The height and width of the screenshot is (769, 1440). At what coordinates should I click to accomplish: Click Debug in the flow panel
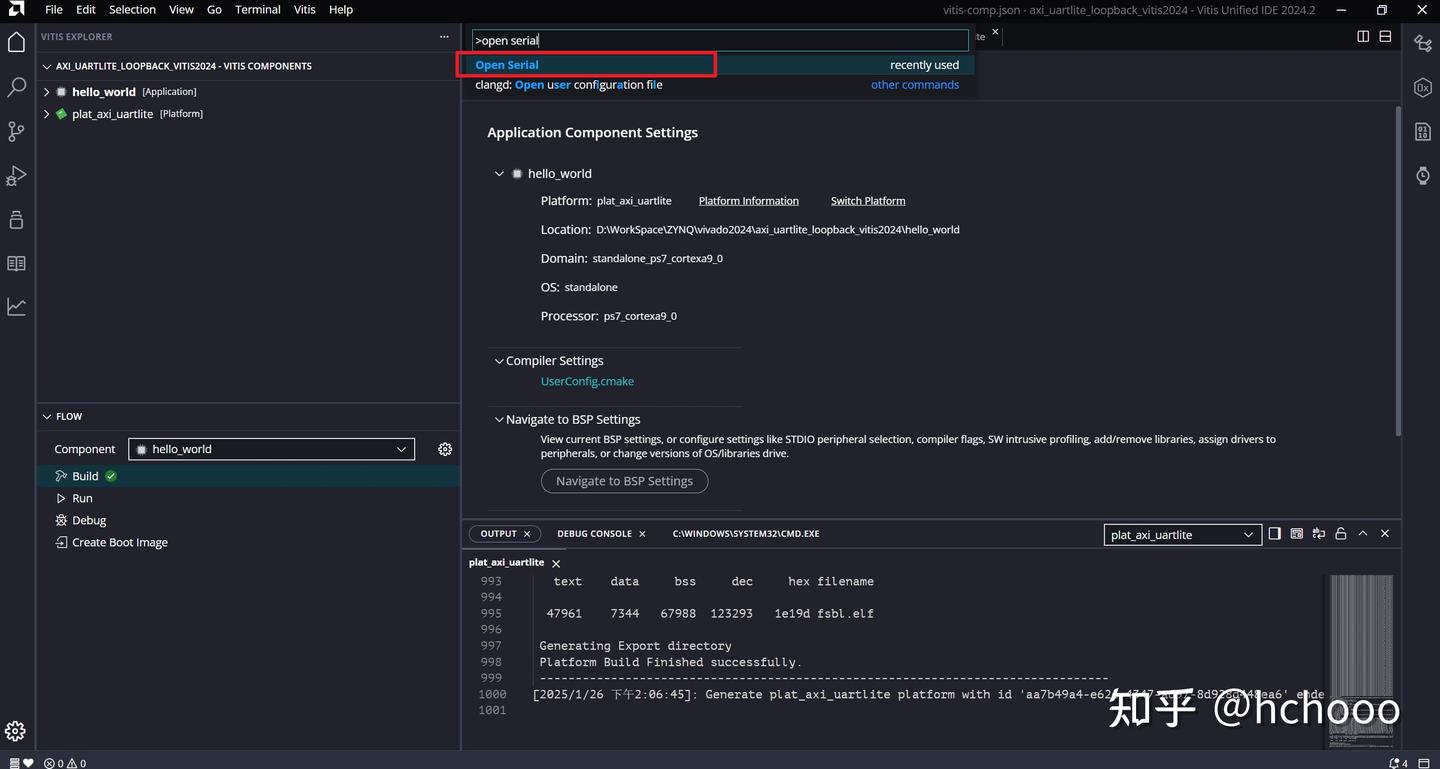click(x=89, y=520)
